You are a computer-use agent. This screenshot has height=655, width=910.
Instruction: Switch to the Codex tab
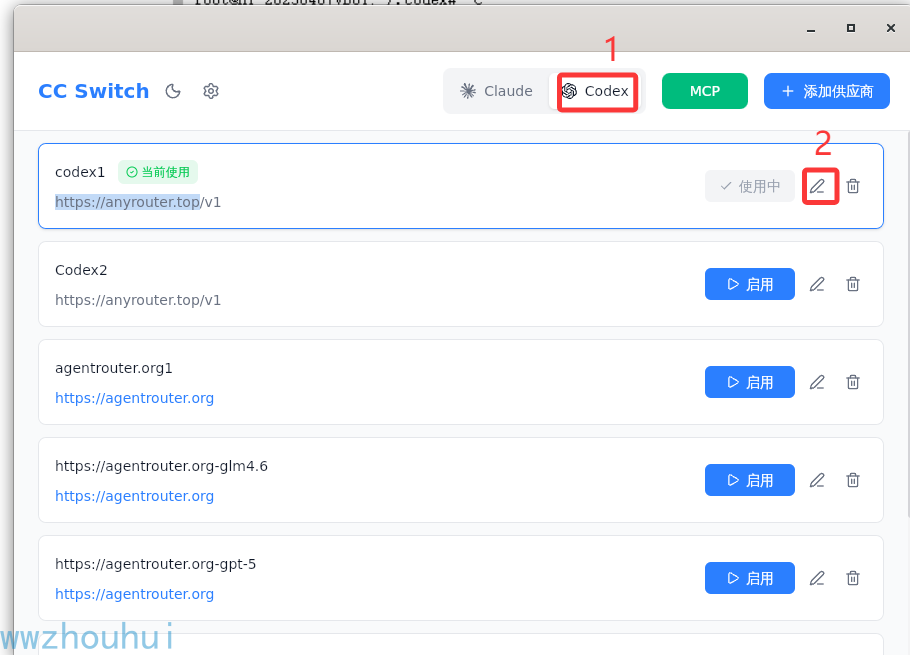click(x=595, y=91)
